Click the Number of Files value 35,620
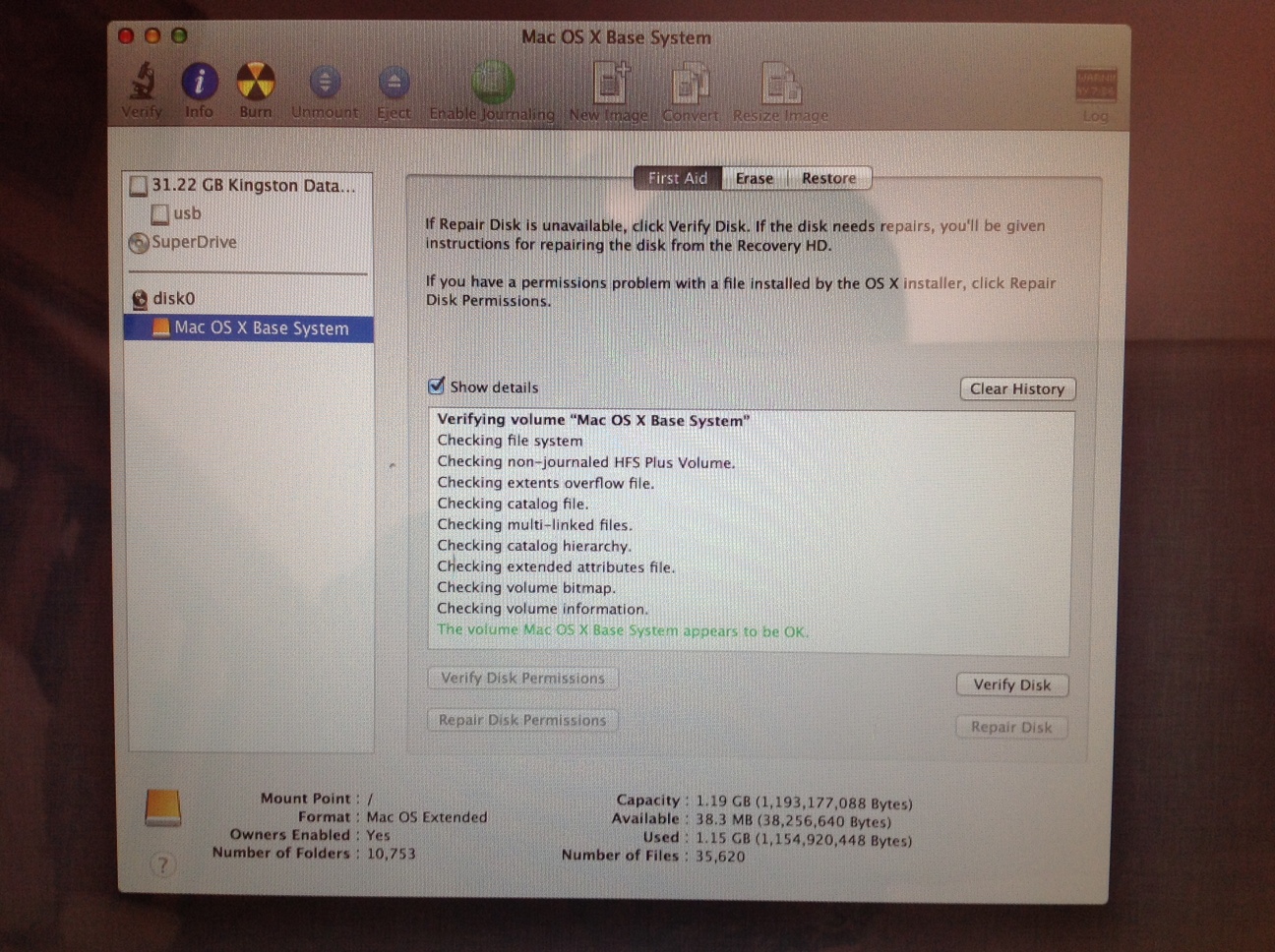Viewport: 1275px width, 952px height. pos(720,857)
